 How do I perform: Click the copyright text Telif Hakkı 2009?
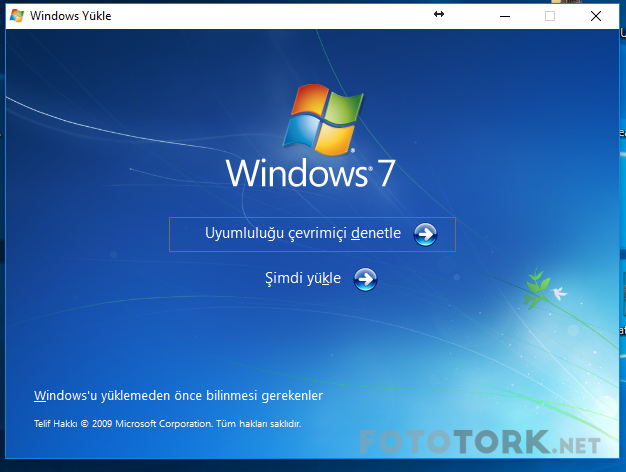167,424
